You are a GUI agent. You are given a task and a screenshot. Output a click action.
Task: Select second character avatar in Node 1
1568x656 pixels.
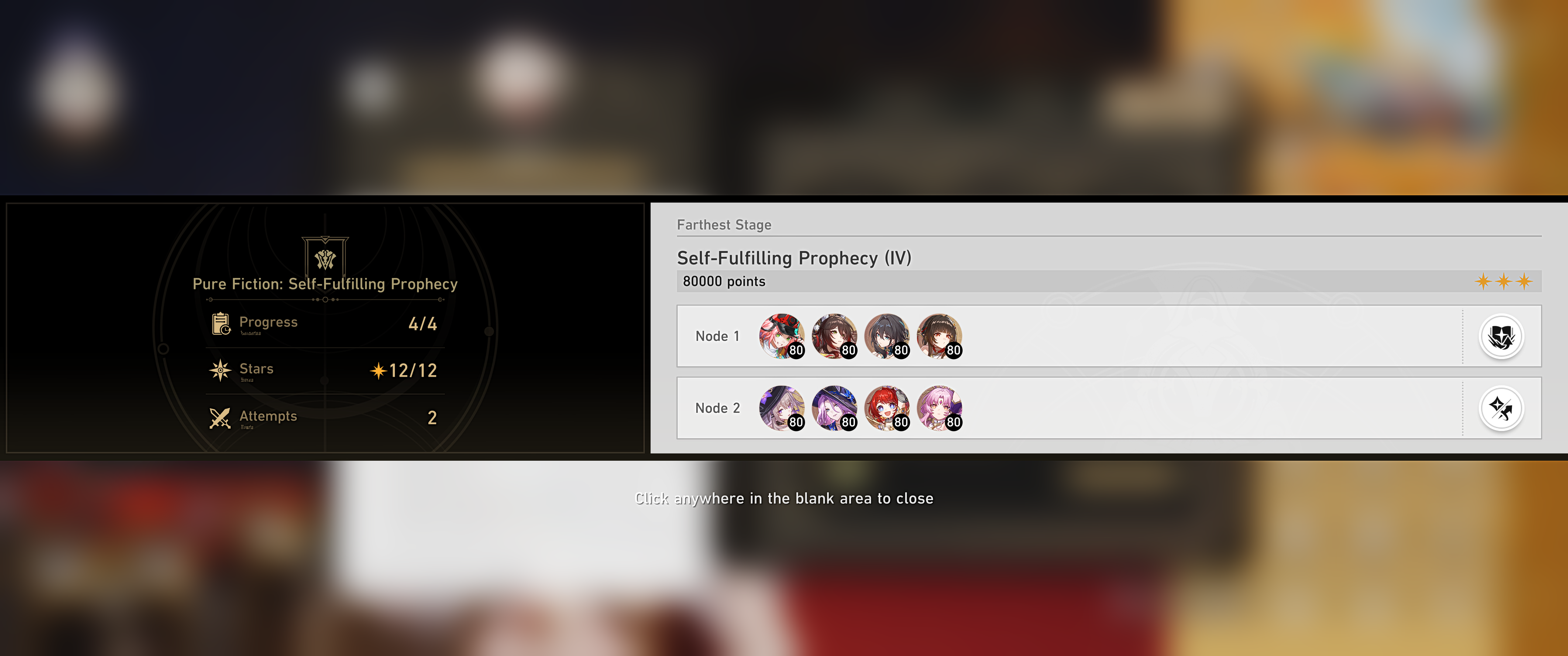click(x=834, y=336)
